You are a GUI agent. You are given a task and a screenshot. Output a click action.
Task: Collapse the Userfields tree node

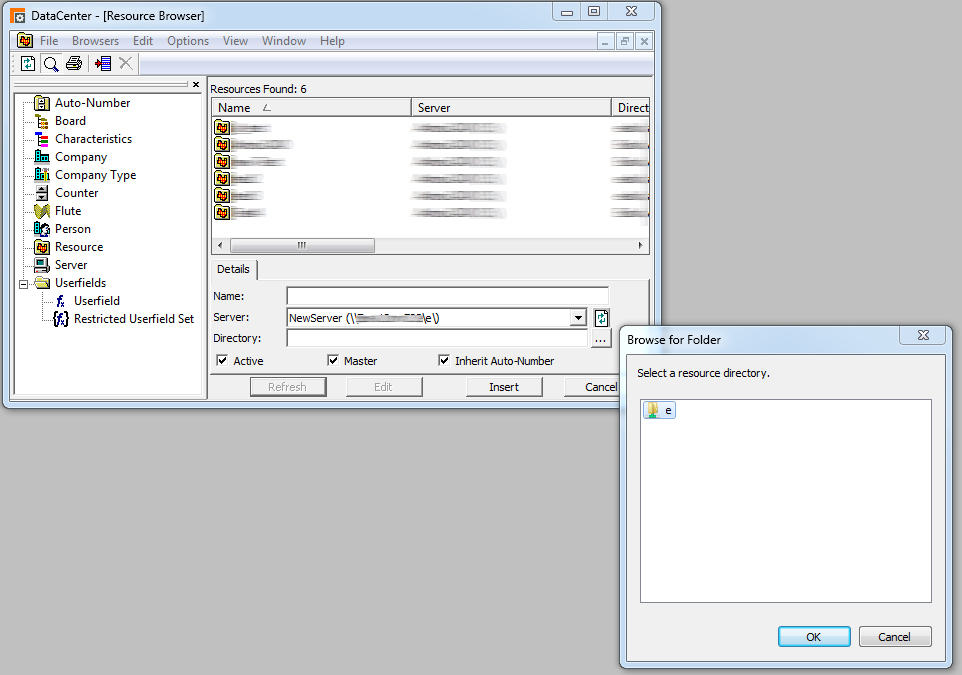22,282
